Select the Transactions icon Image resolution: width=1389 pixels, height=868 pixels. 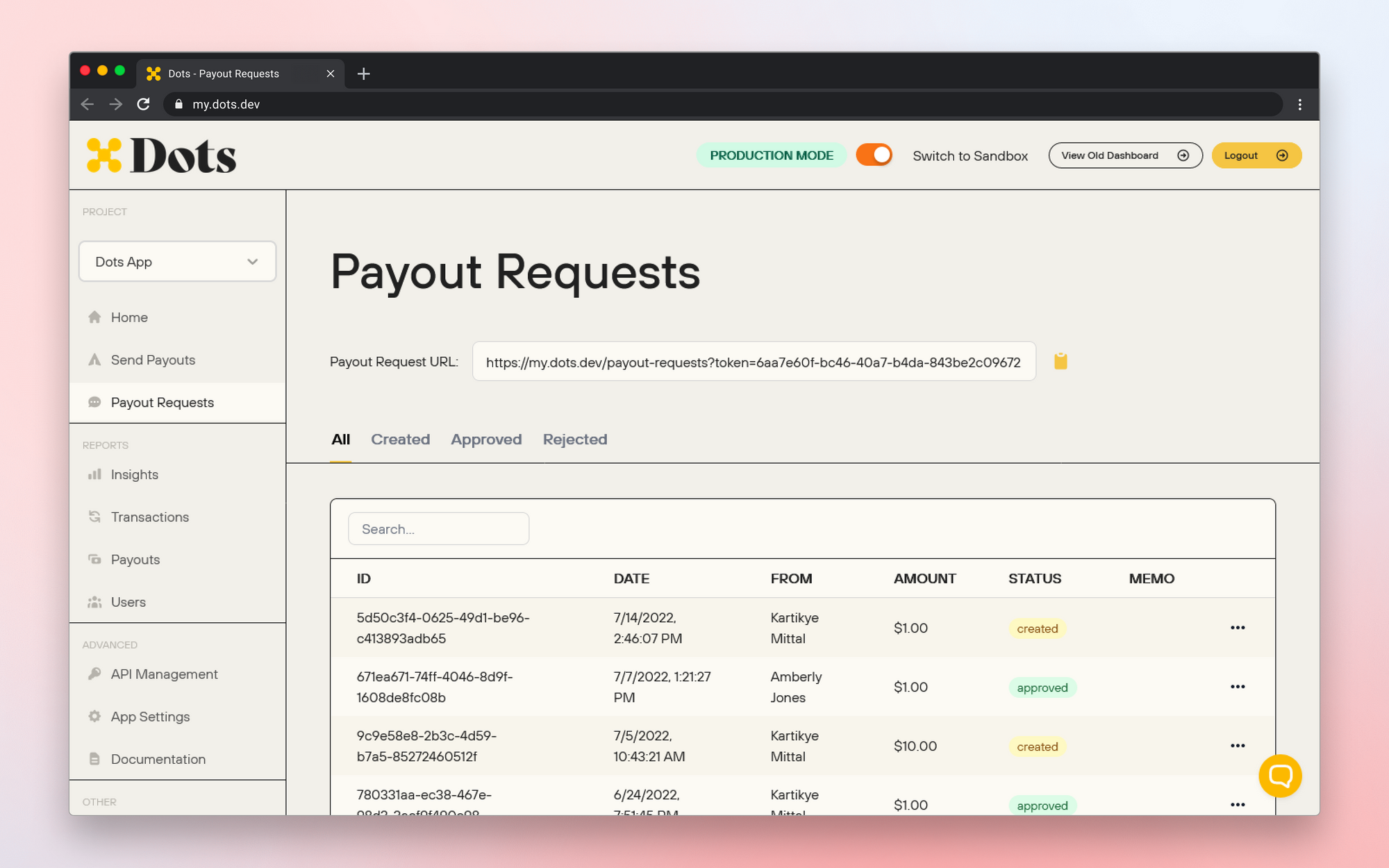tap(95, 517)
